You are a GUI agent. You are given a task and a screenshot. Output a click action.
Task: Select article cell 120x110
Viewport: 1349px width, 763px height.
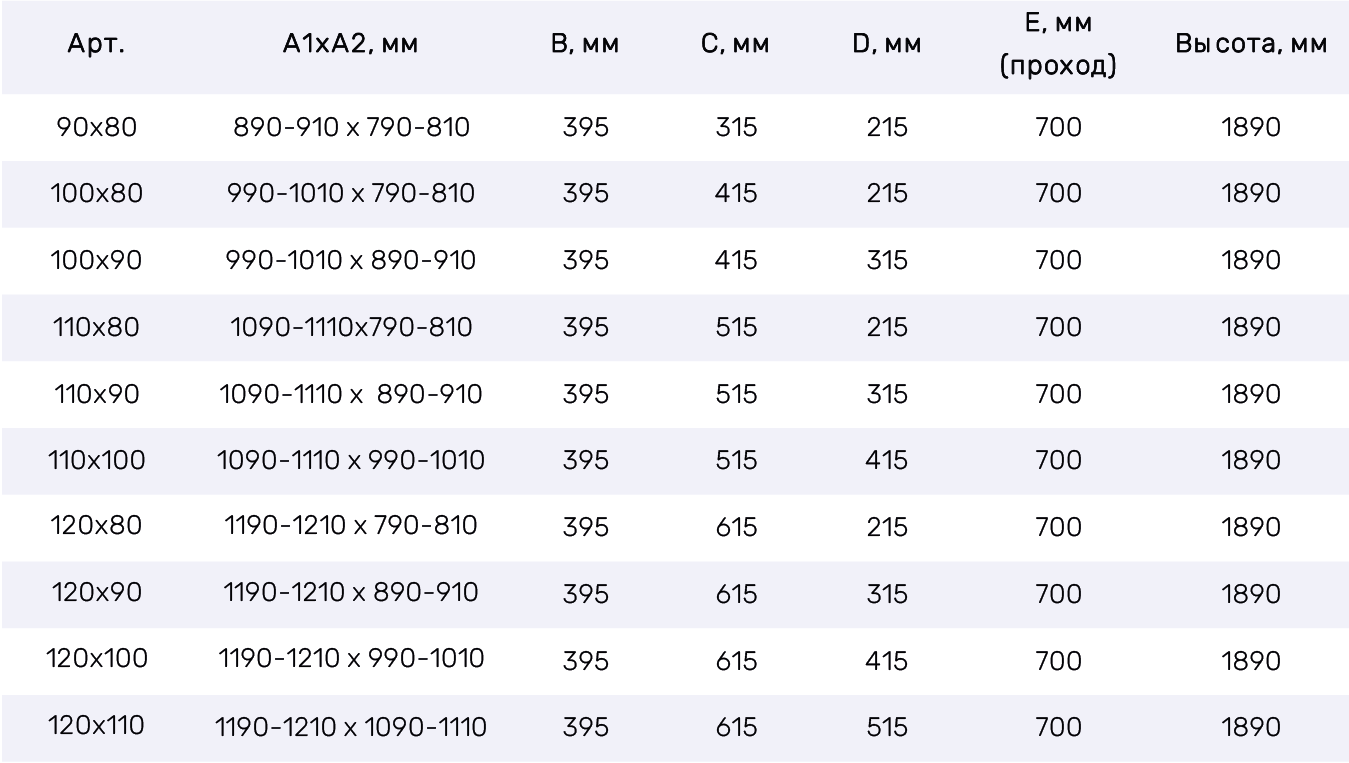tap(96, 727)
